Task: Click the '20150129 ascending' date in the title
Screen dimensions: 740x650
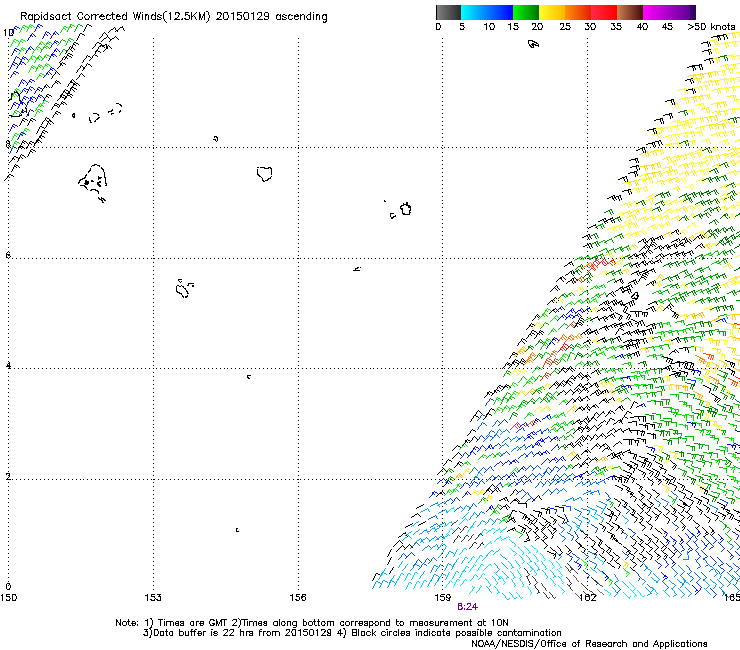Action: (271, 17)
